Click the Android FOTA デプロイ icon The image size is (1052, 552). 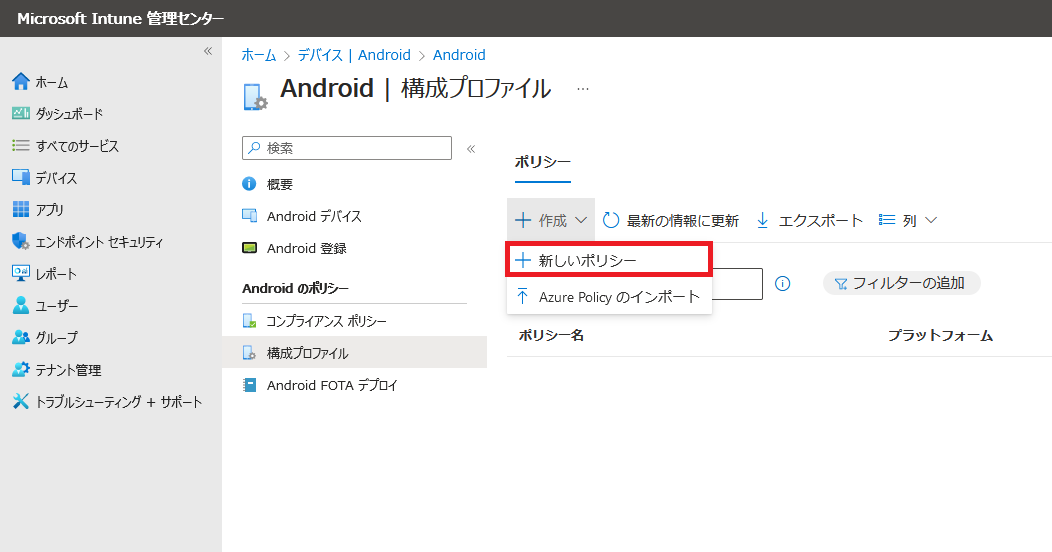[249, 385]
